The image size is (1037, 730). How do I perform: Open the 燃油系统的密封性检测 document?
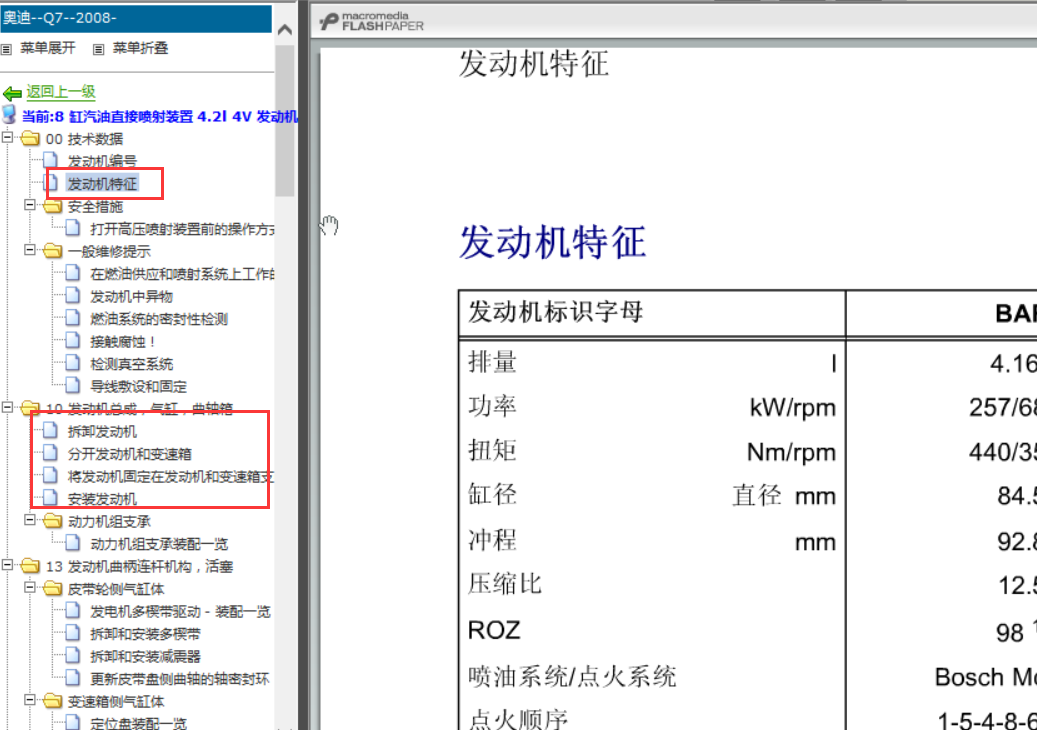159,319
